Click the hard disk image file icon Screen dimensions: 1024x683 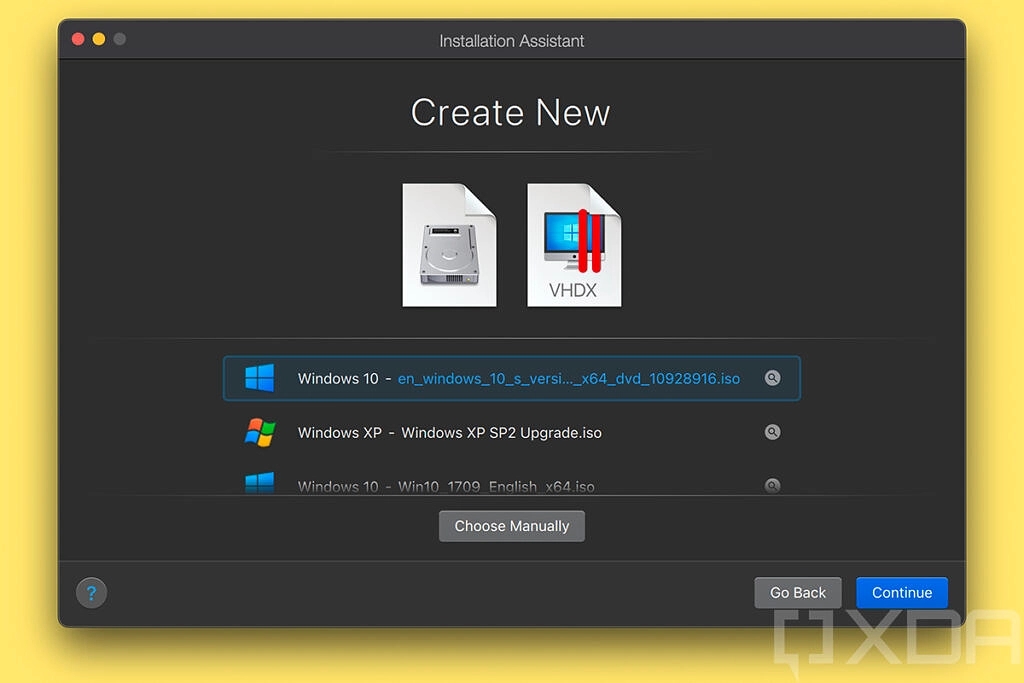pyautogui.click(x=449, y=245)
